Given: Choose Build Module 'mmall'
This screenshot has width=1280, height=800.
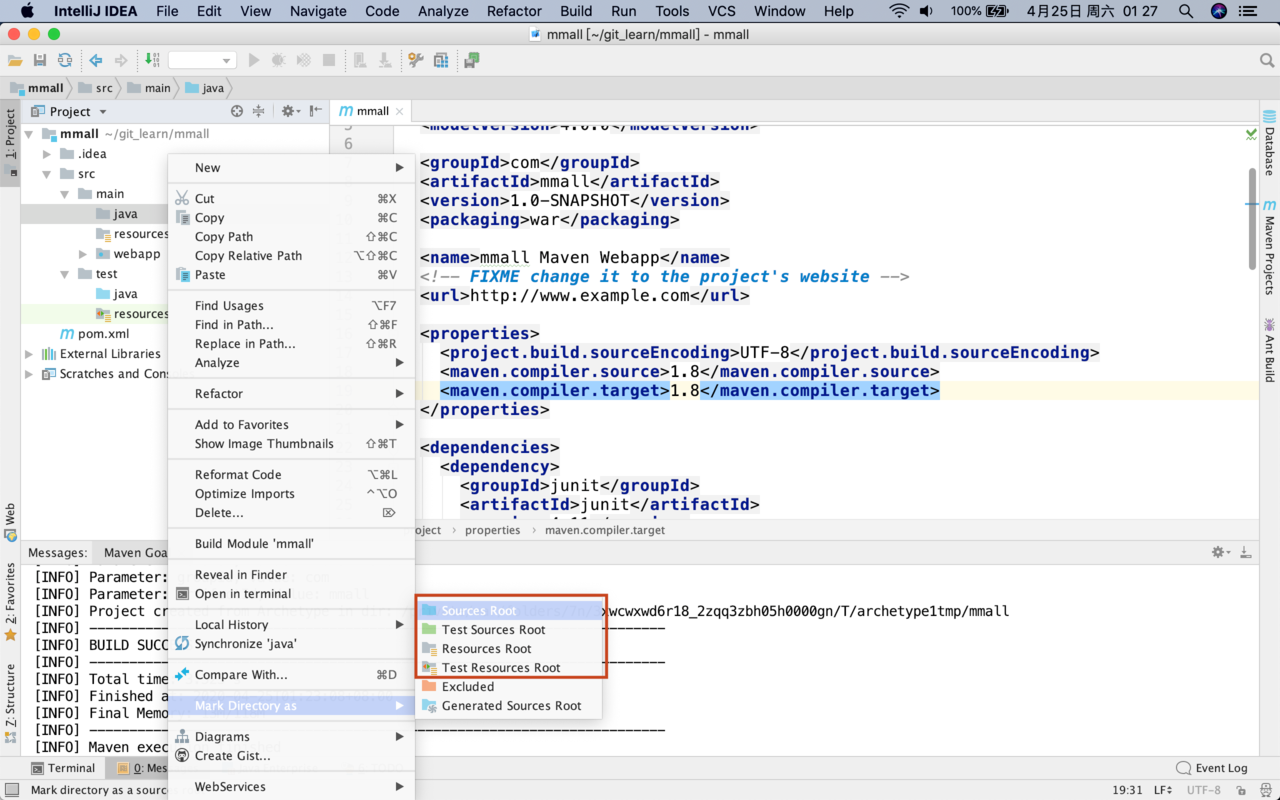Looking at the screenshot, I should coord(291,543).
